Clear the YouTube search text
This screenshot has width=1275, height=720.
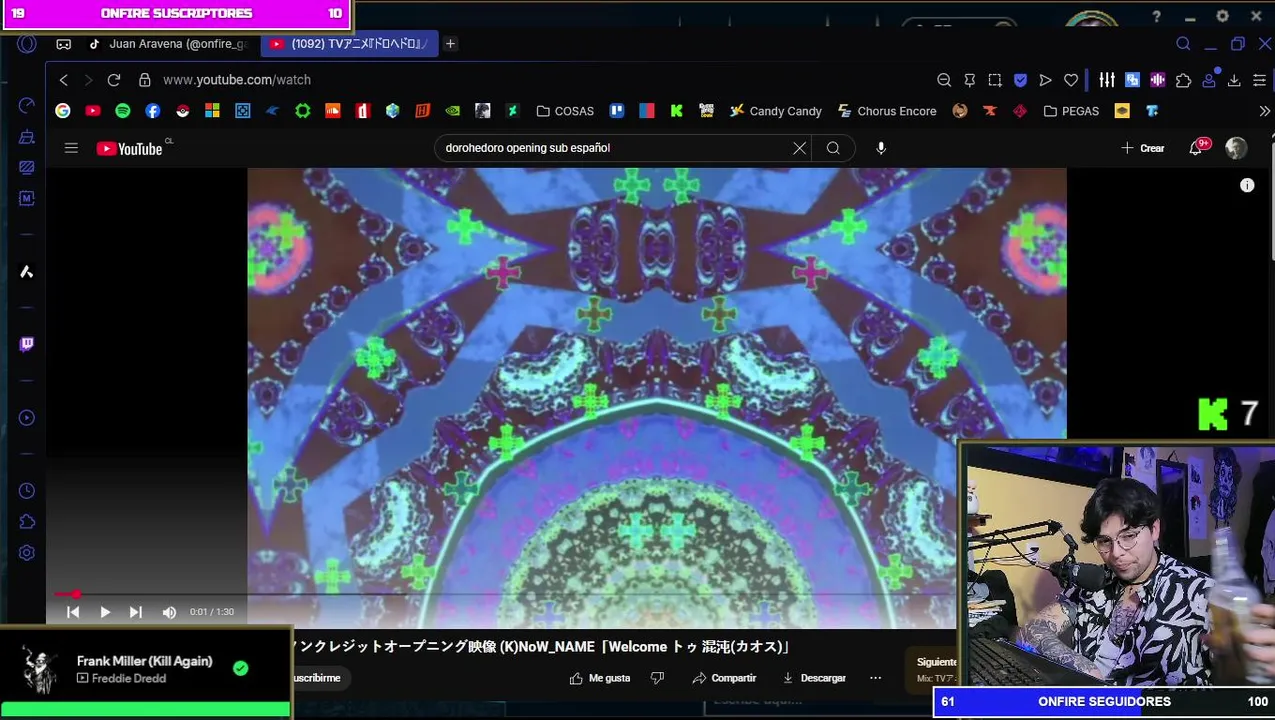click(x=799, y=148)
